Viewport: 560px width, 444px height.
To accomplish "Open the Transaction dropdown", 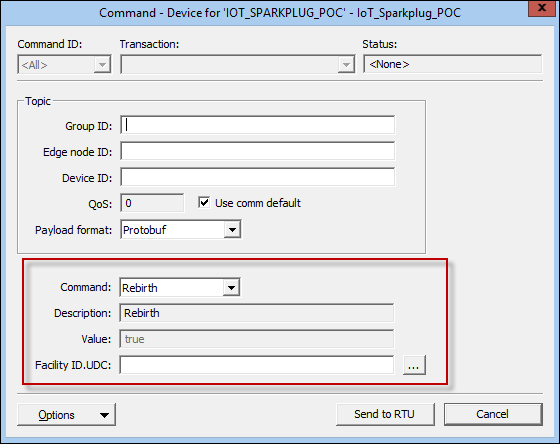I will (x=346, y=65).
